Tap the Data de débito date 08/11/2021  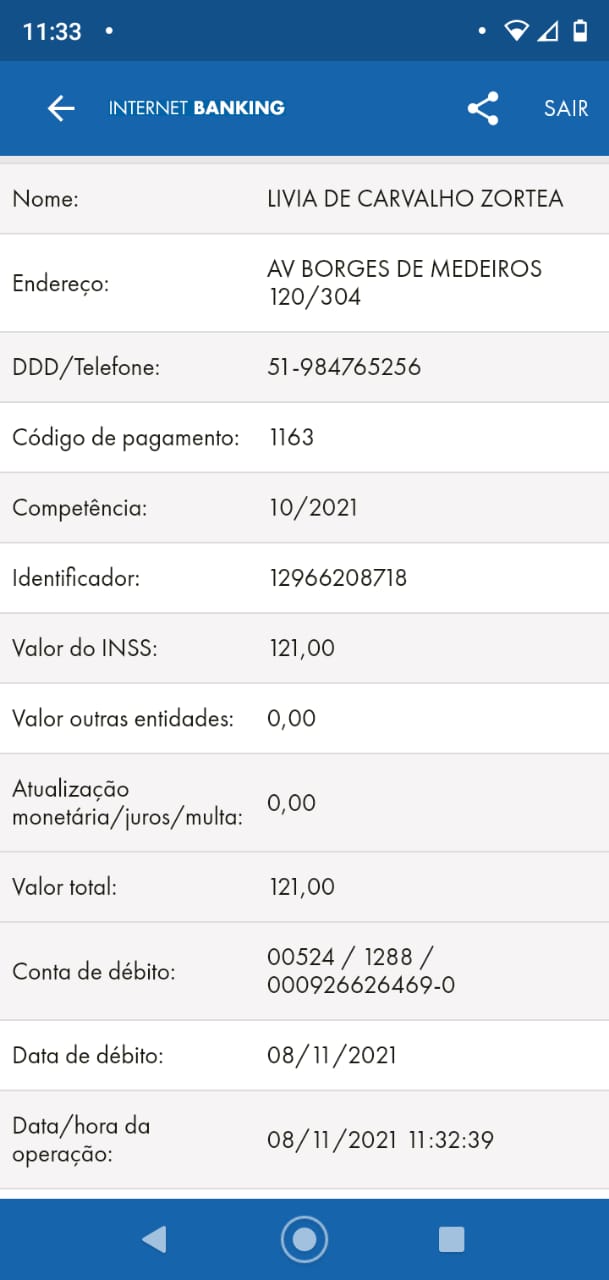332,1055
